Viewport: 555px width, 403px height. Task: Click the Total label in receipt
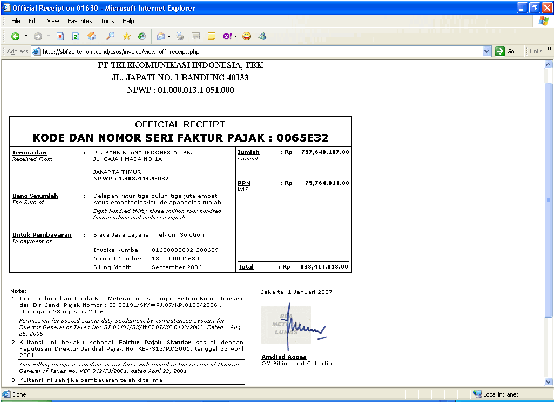click(246, 267)
